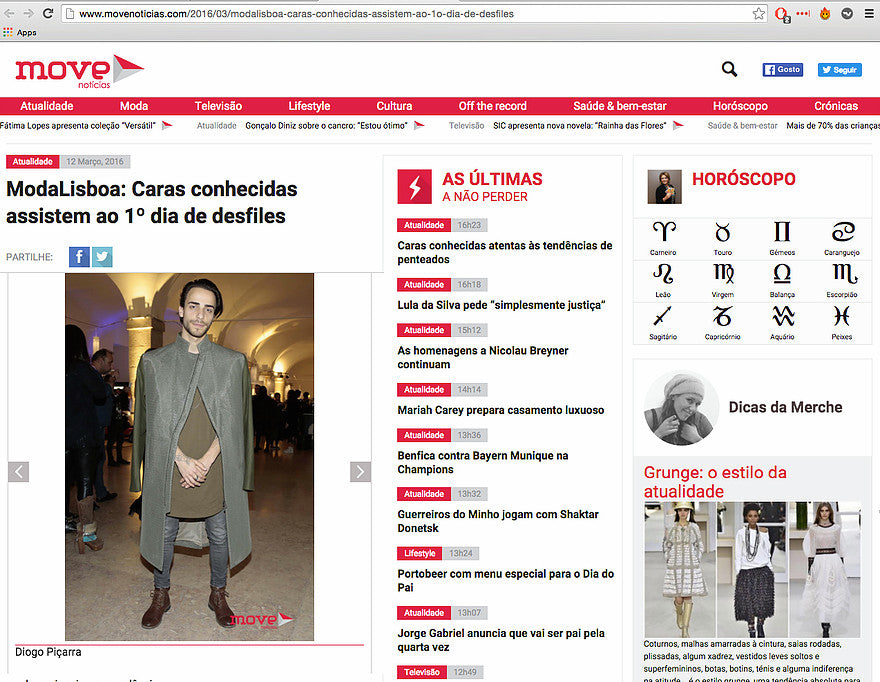Click the red dots extension icon
Viewport: 880px width, 682px height.
(x=803, y=13)
